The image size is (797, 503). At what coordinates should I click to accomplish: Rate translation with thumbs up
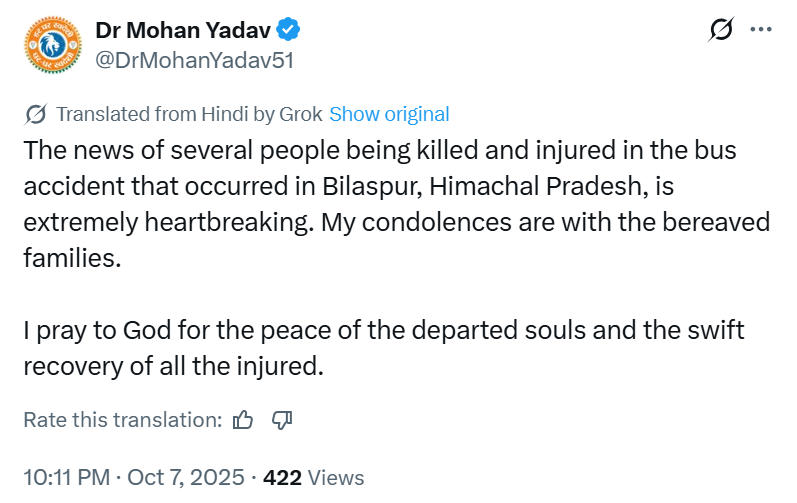242,420
